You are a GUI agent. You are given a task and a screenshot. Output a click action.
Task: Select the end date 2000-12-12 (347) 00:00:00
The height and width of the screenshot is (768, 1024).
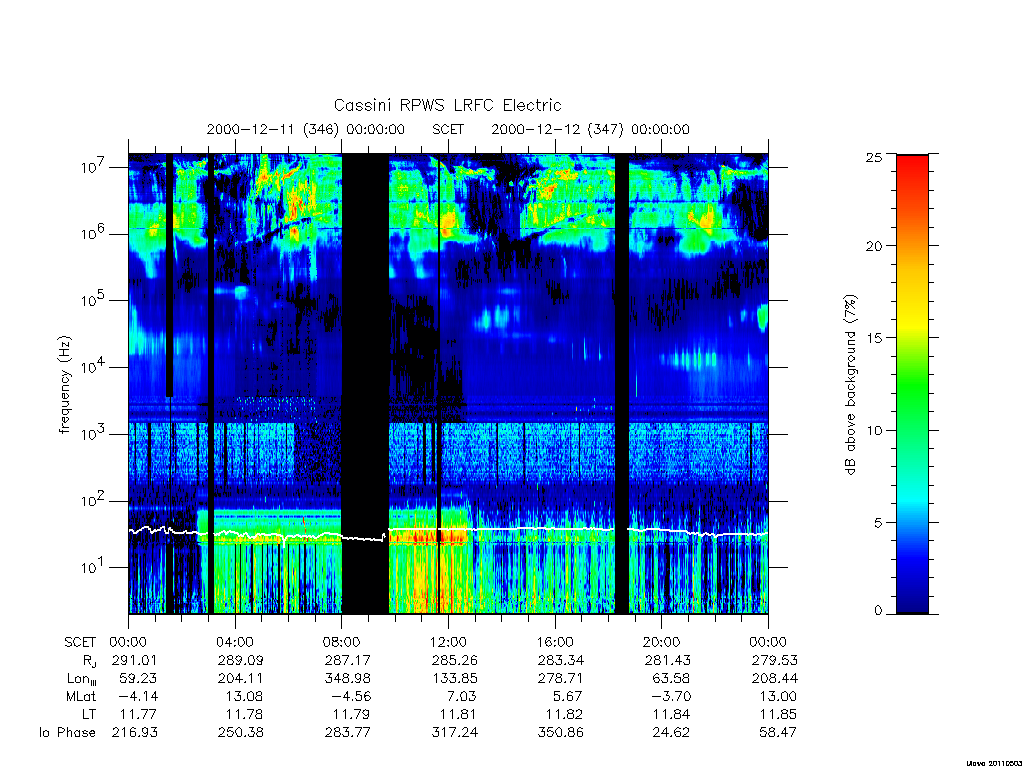(x=590, y=129)
